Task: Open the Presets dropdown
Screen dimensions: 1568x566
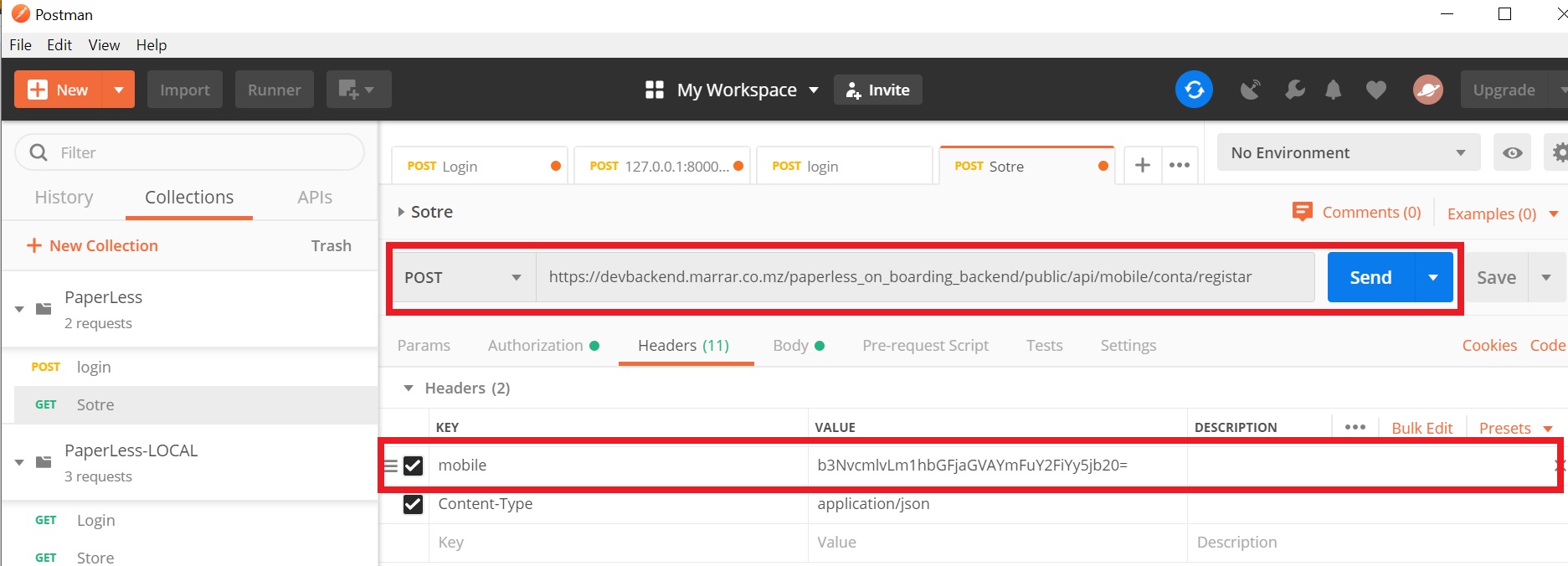Action: [1514, 428]
